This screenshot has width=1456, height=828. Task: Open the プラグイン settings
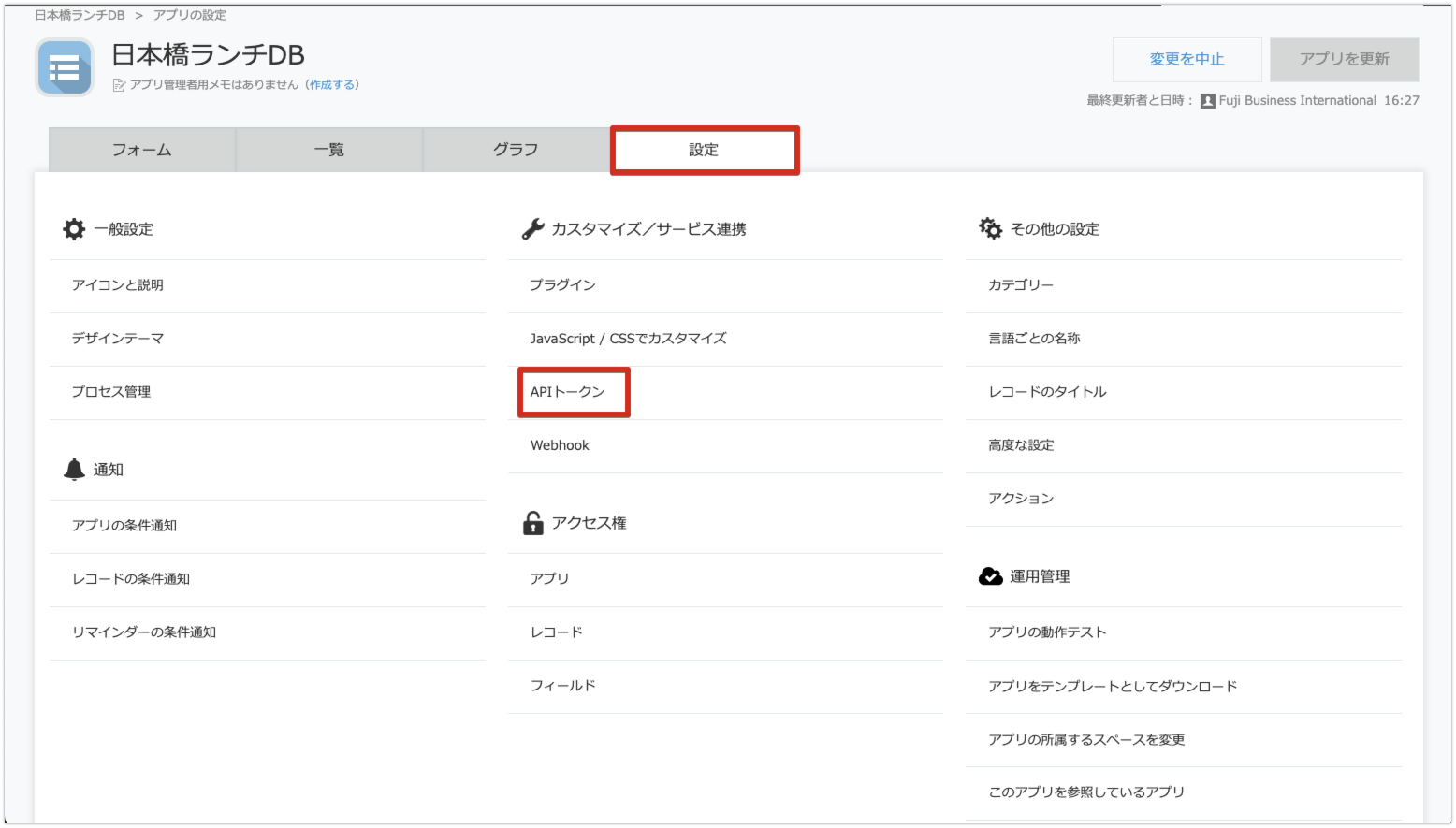pyautogui.click(x=725, y=285)
